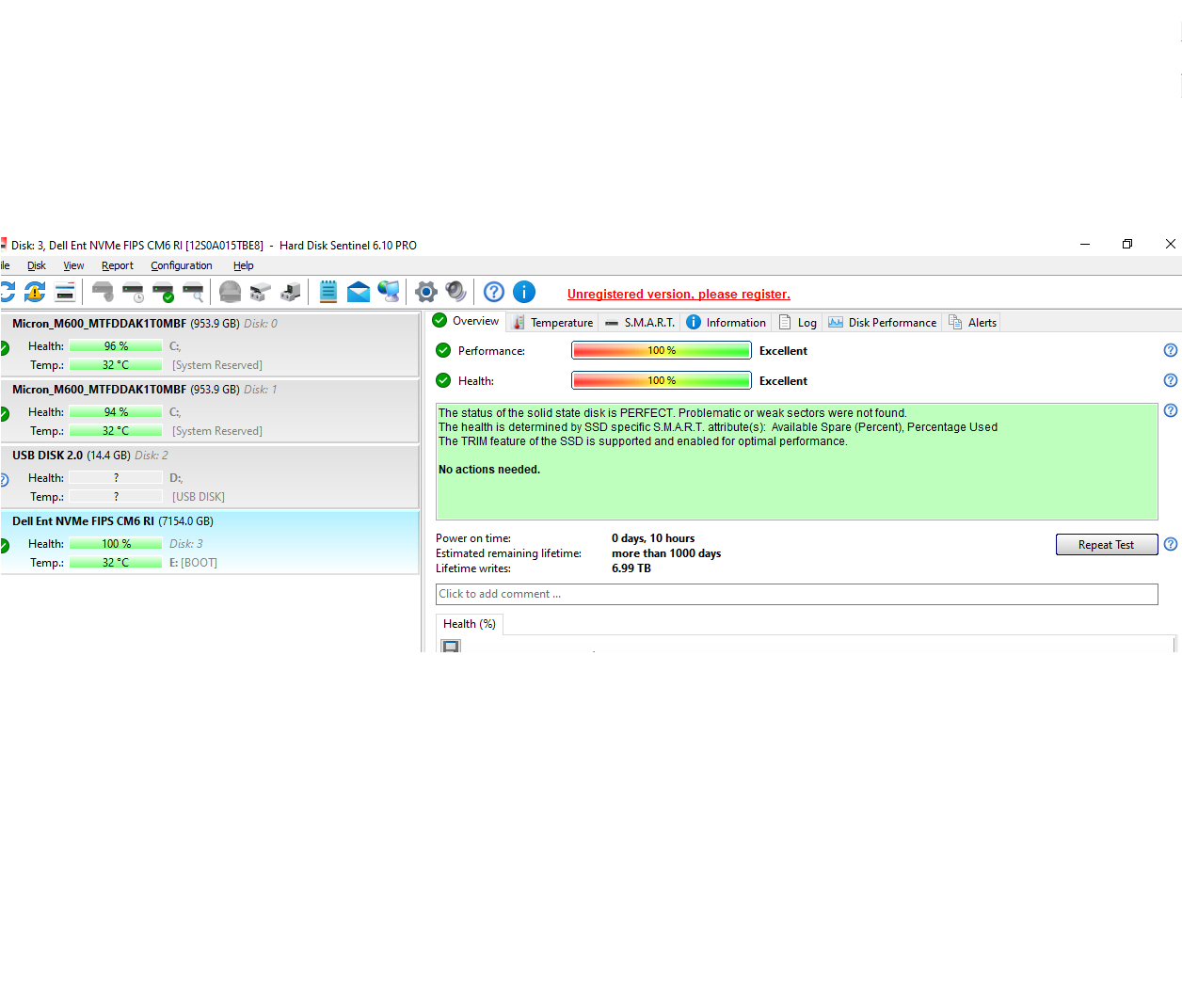This screenshot has height=1008, width=1182.
Task: Click the add comment input field
Action: (x=796, y=594)
